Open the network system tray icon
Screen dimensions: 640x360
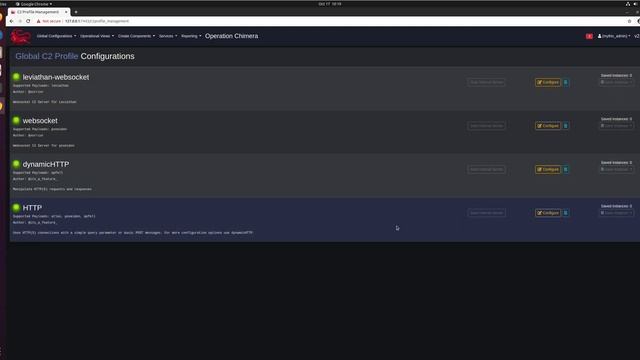point(628,4)
